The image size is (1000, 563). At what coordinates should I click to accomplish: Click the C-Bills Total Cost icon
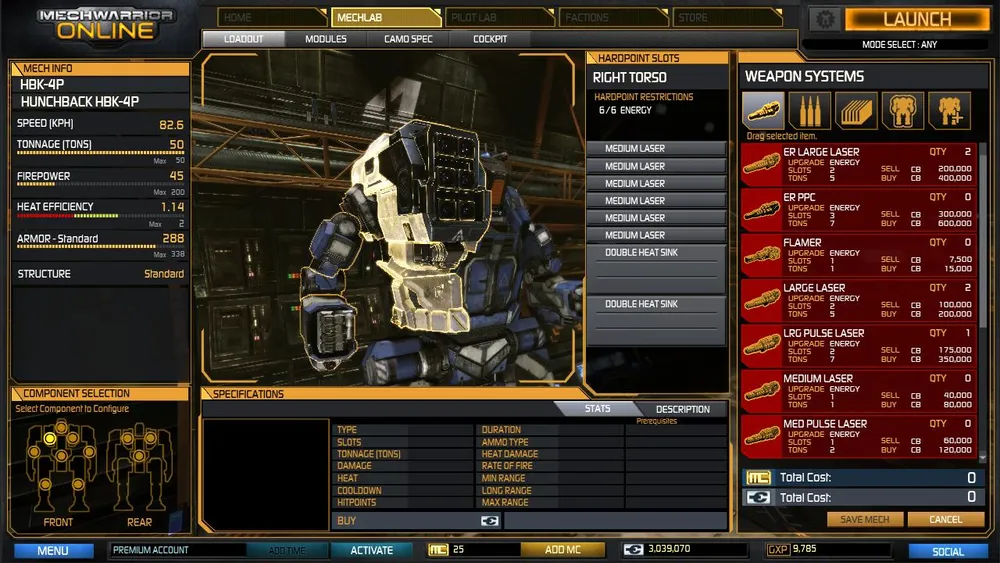[x=758, y=497]
